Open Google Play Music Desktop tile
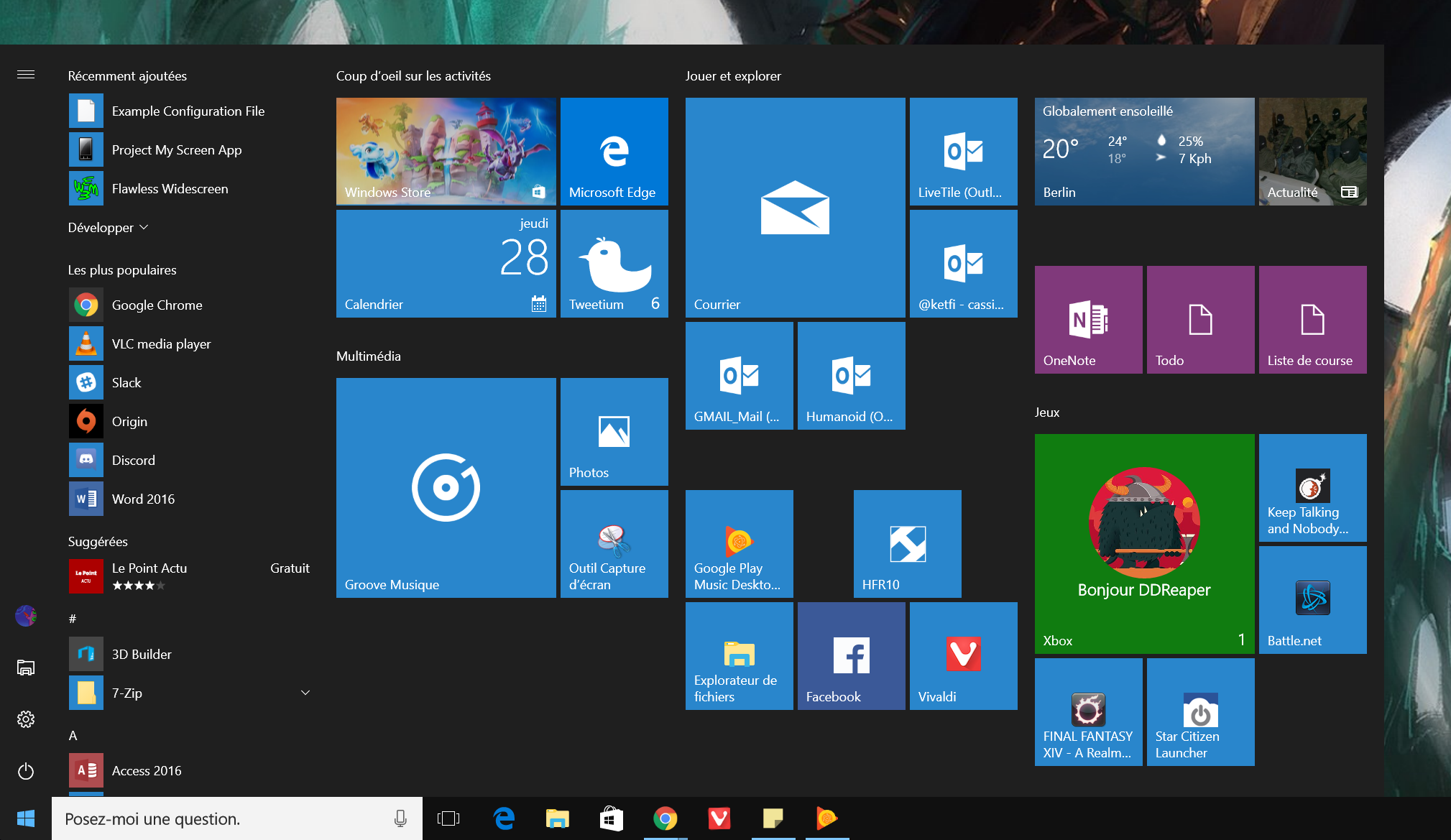This screenshot has width=1451, height=840. (x=740, y=544)
